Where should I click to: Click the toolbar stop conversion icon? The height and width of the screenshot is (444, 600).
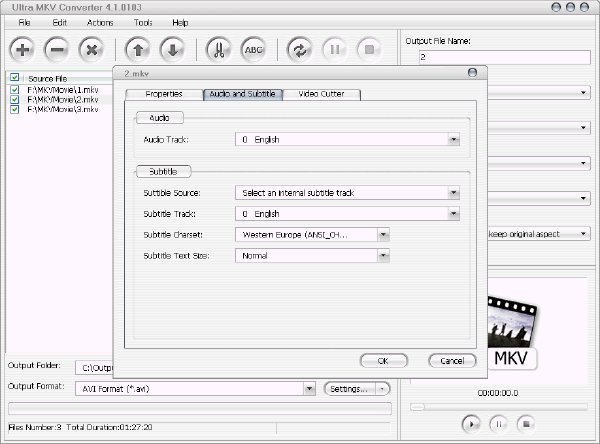(369, 49)
